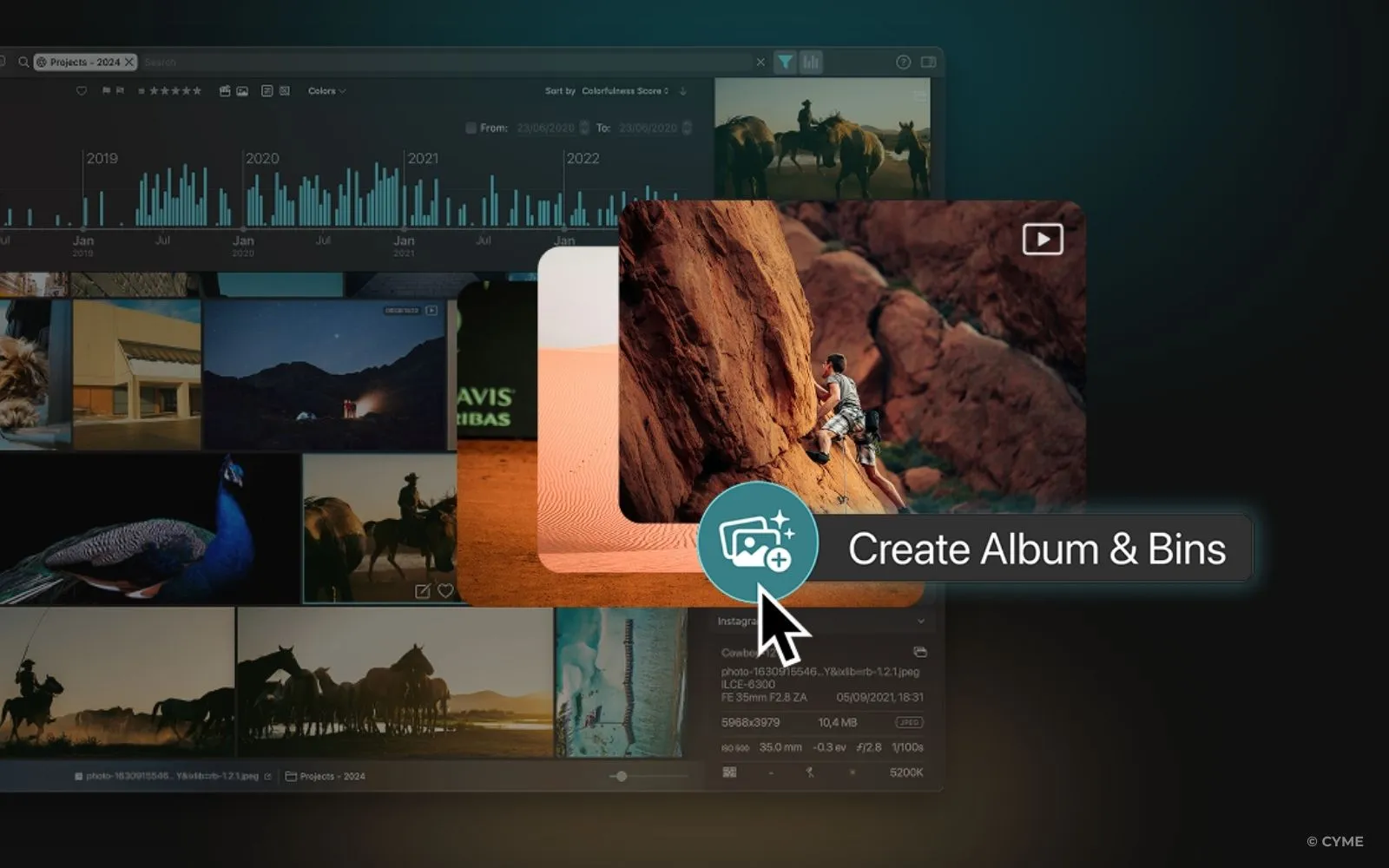Click the Create Album & Bins label
Image resolution: width=1389 pixels, height=868 pixels.
tap(1037, 549)
